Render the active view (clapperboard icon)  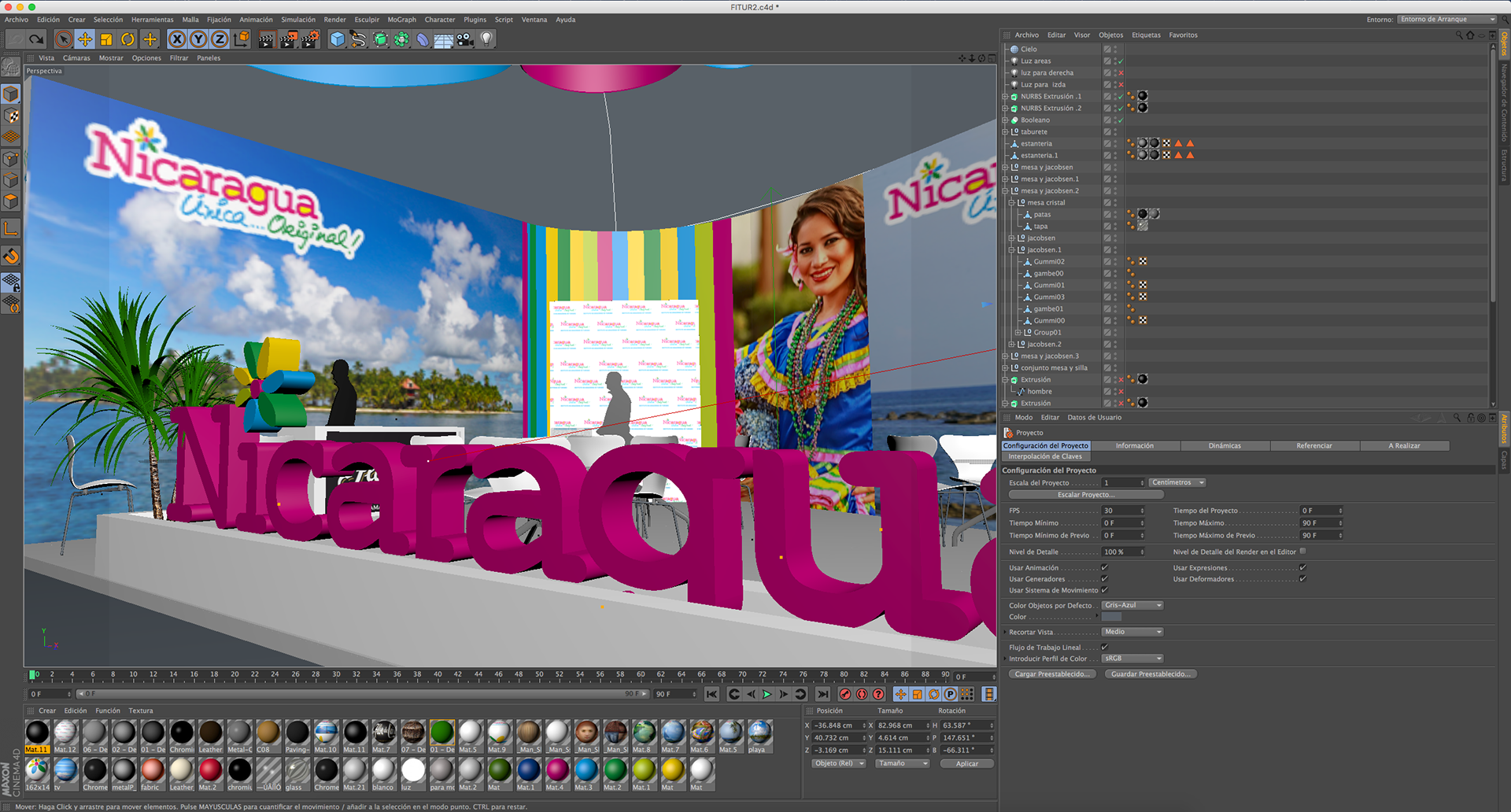267,39
